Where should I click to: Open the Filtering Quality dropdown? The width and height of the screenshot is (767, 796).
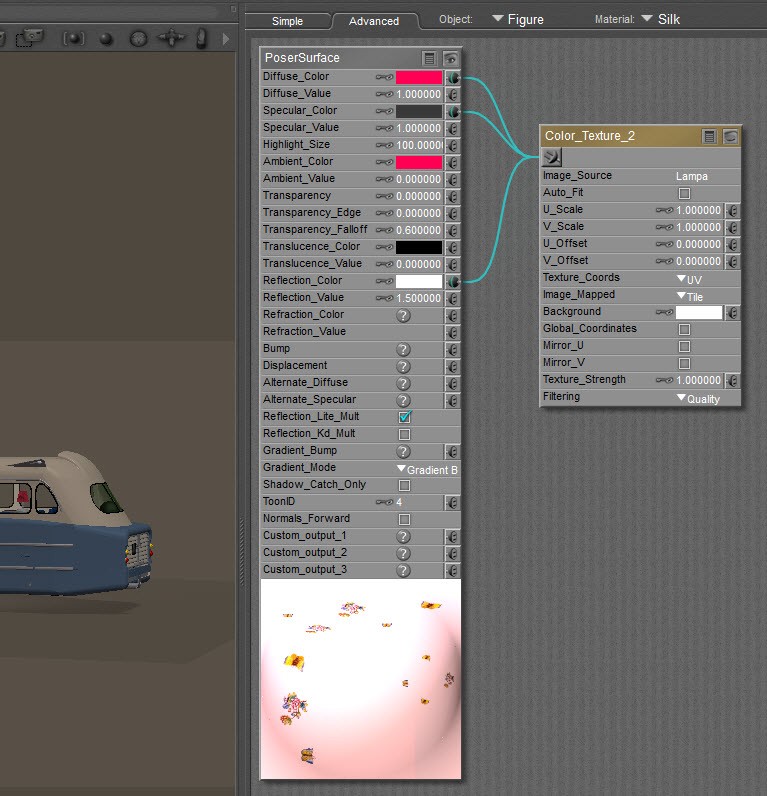[699, 399]
